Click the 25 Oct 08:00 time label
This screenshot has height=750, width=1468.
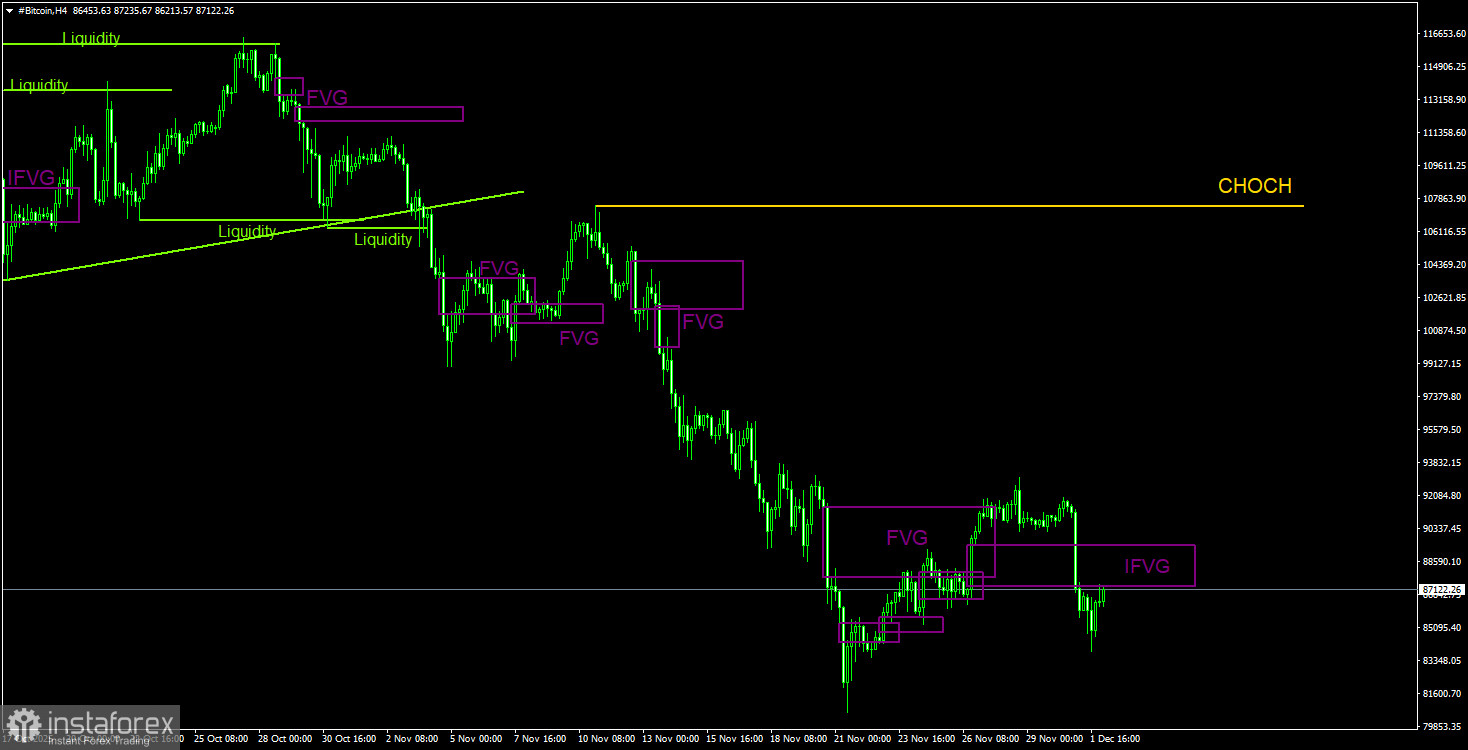pyautogui.click(x=221, y=739)
